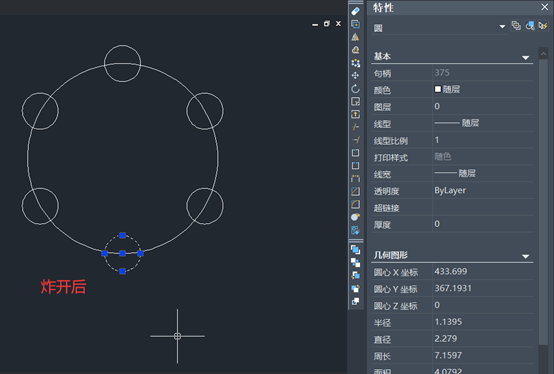Click Bring to Front draw order icon
Viewport: 554px width, 374px height.
click(355, 249)
